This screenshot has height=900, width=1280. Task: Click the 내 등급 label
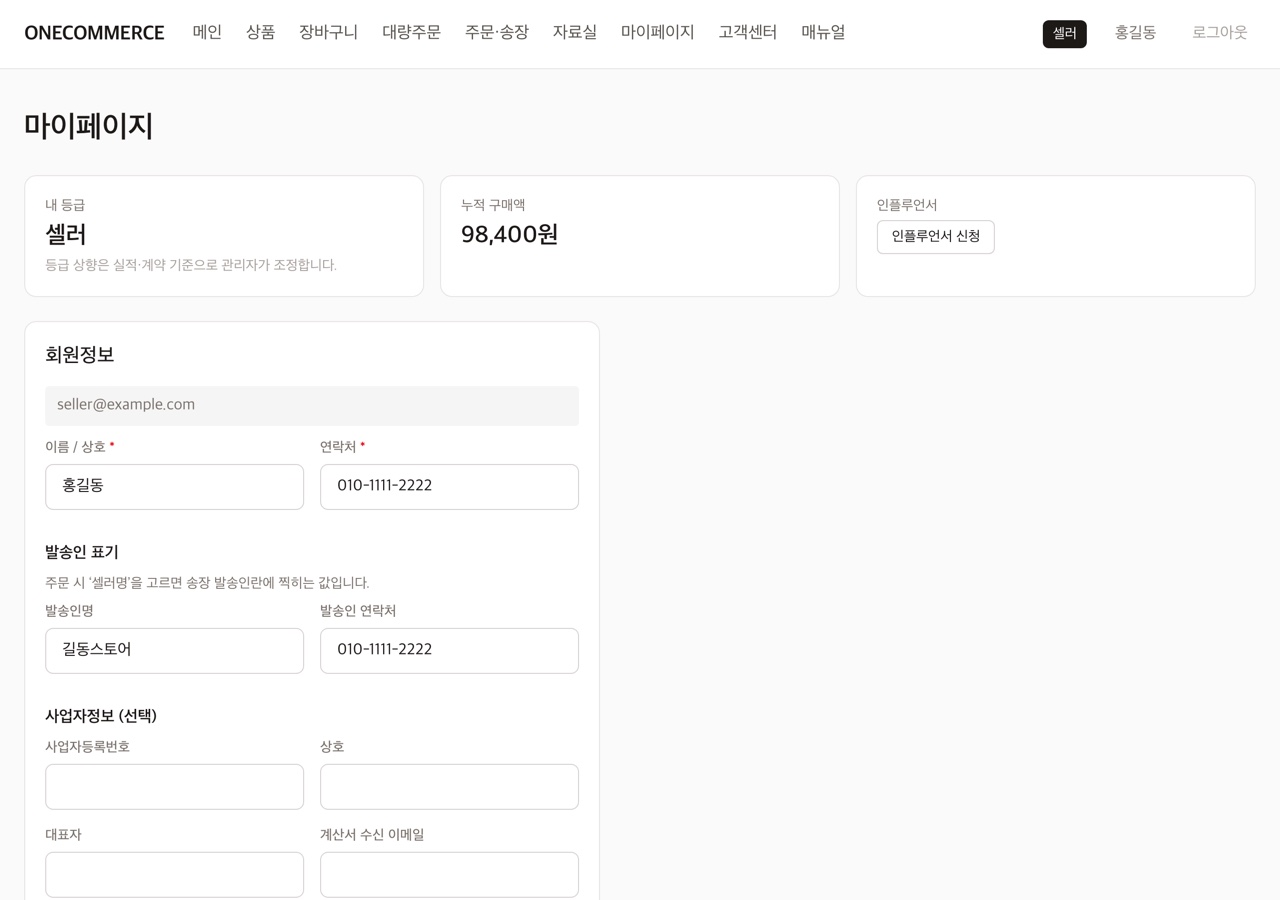click(x=65, y=205)
